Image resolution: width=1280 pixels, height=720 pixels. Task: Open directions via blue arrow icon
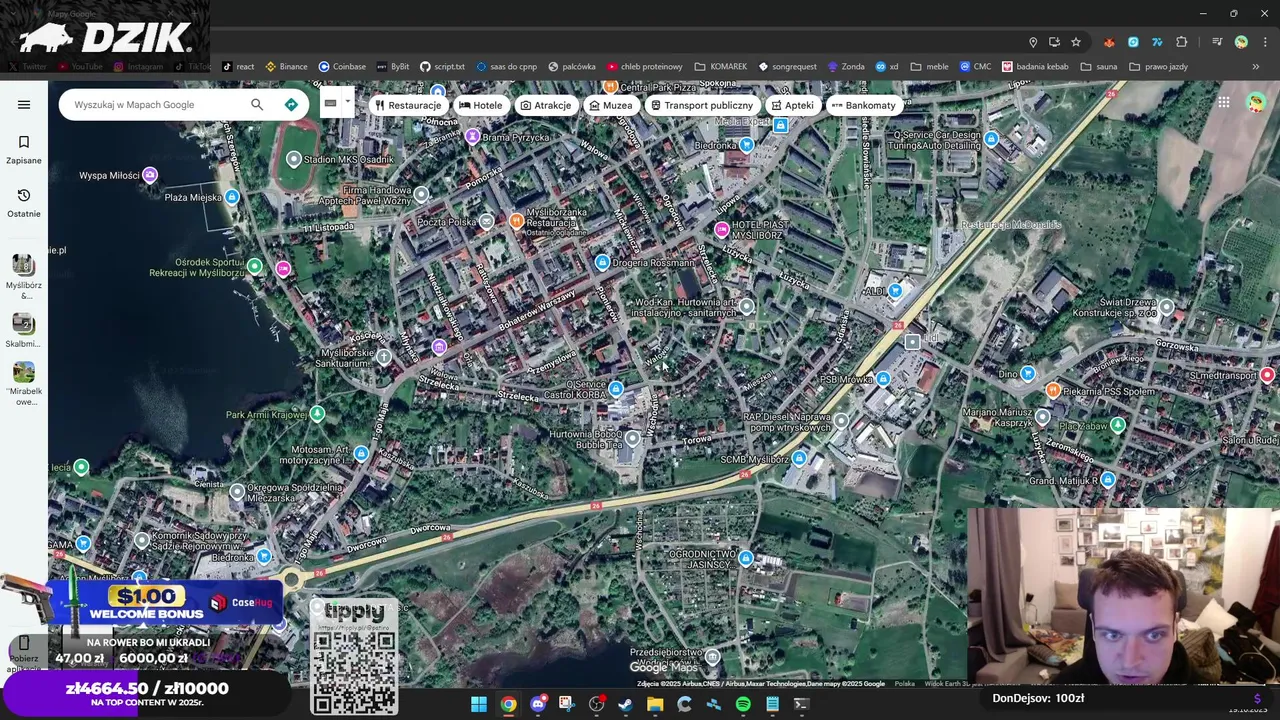pyautogui.click(x=291, y=104)
